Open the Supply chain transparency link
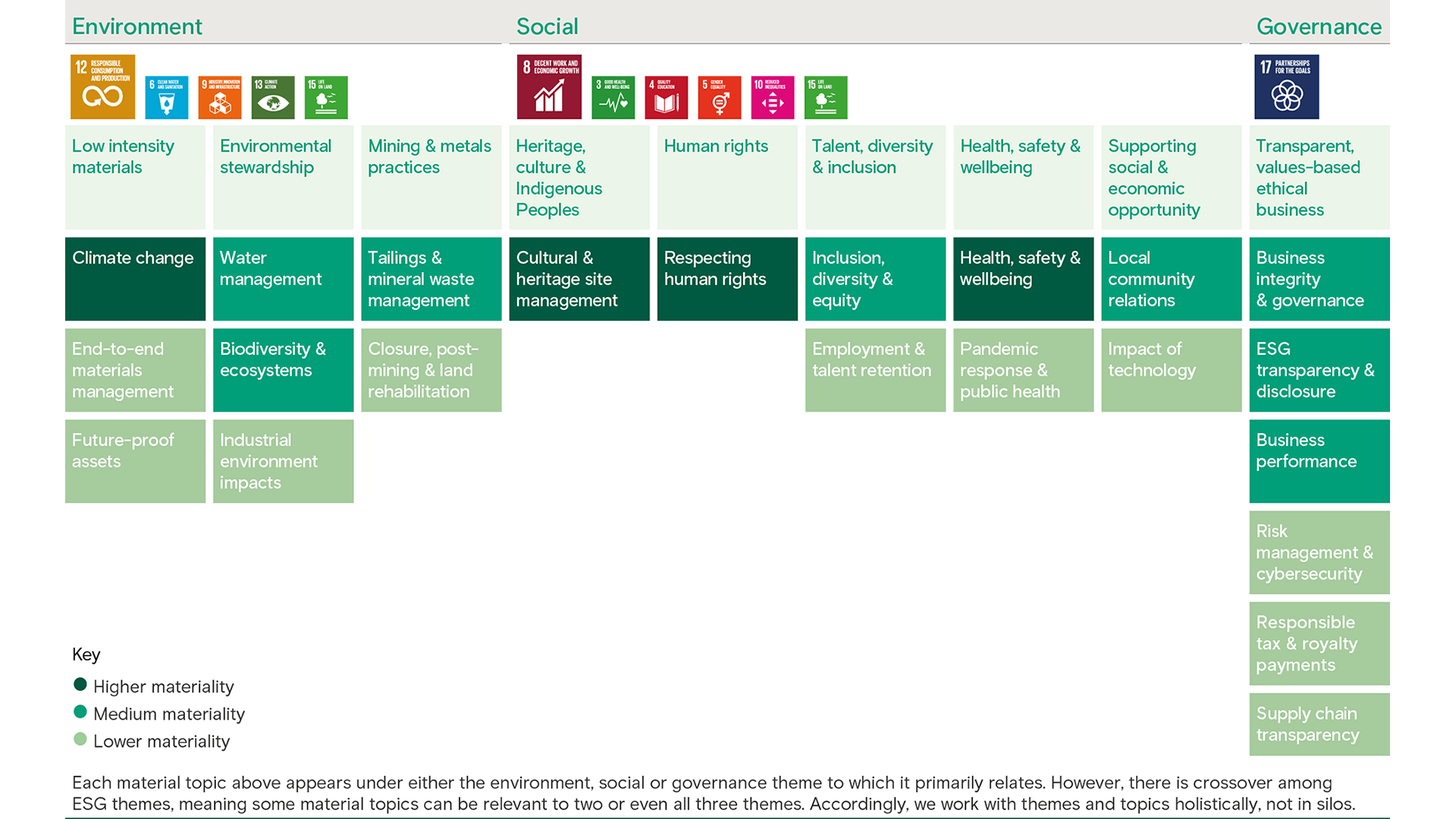 tap(1319, 724)
